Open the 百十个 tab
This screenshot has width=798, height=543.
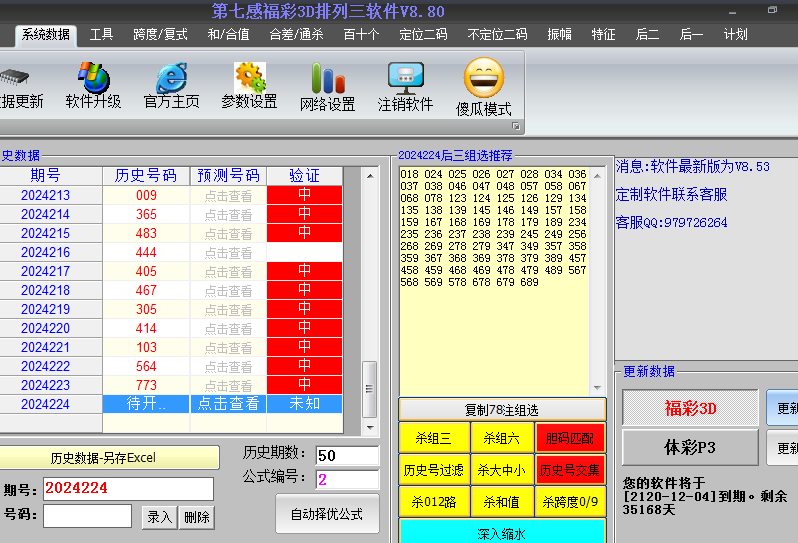click(361, 35)
